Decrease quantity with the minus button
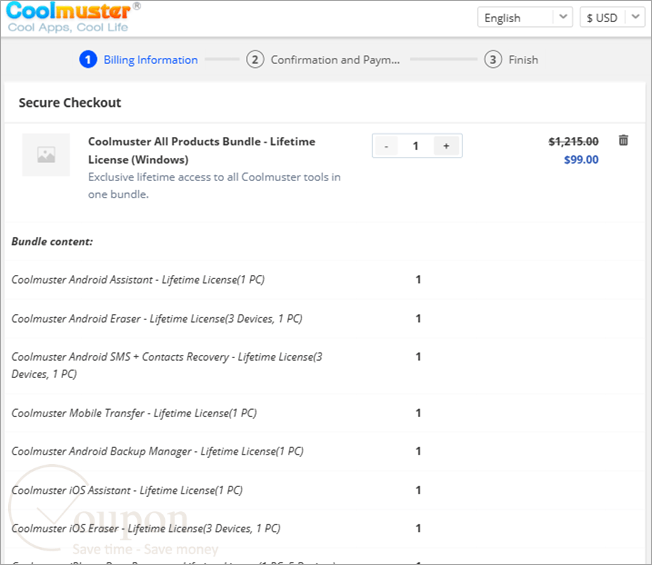 tap(386, 146)
